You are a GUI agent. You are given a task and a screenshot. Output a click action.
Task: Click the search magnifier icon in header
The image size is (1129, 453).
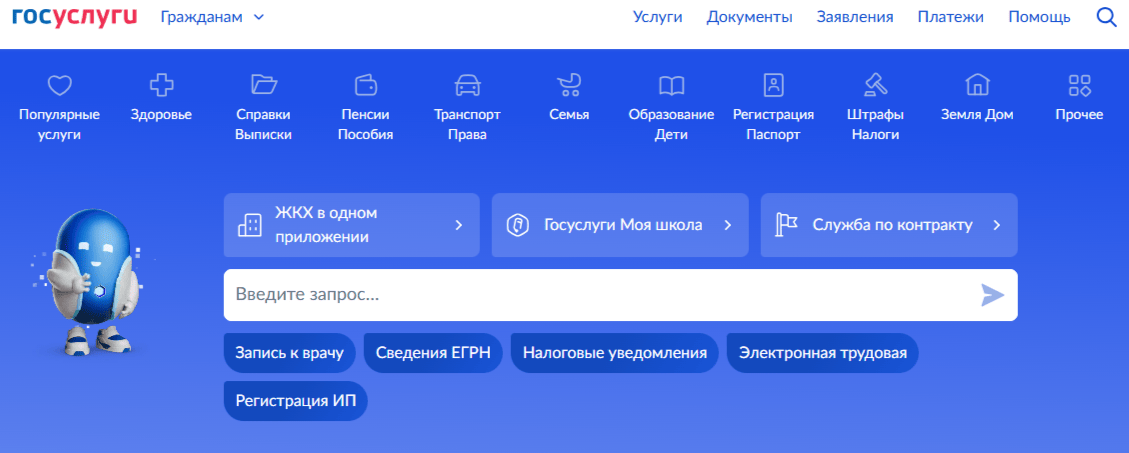(1106, 17)
